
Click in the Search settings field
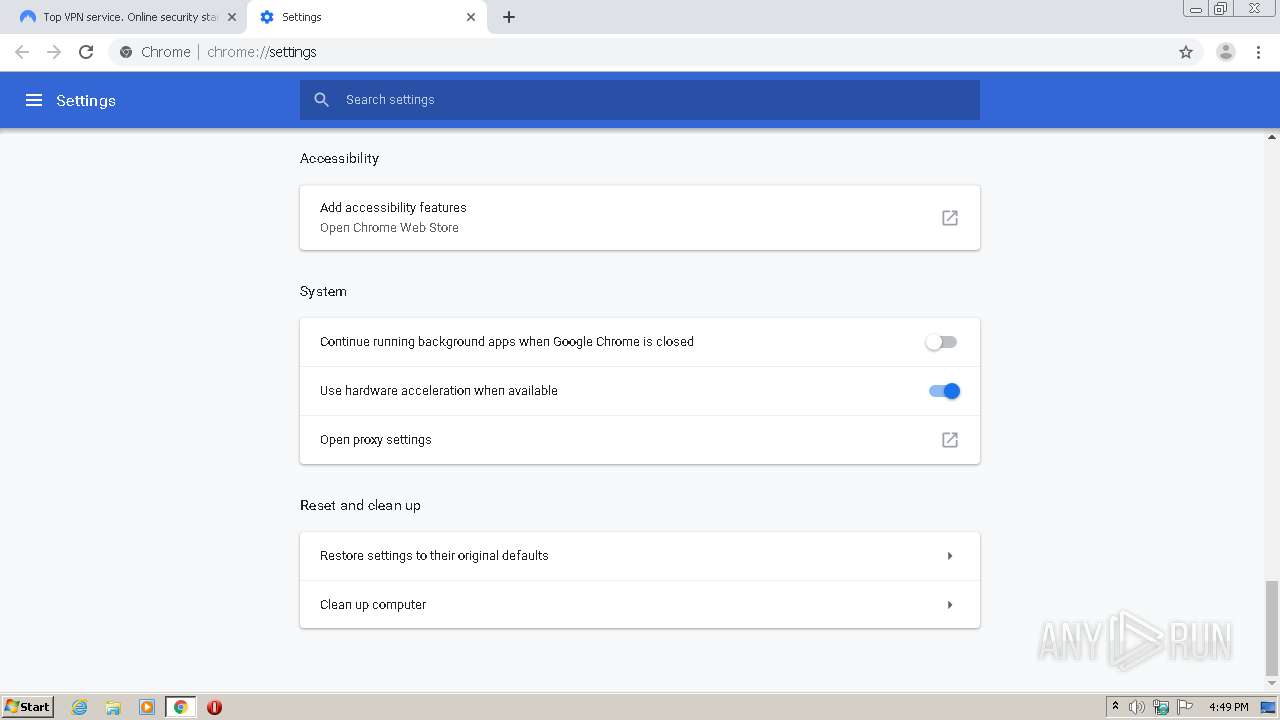tap(640, 100)
